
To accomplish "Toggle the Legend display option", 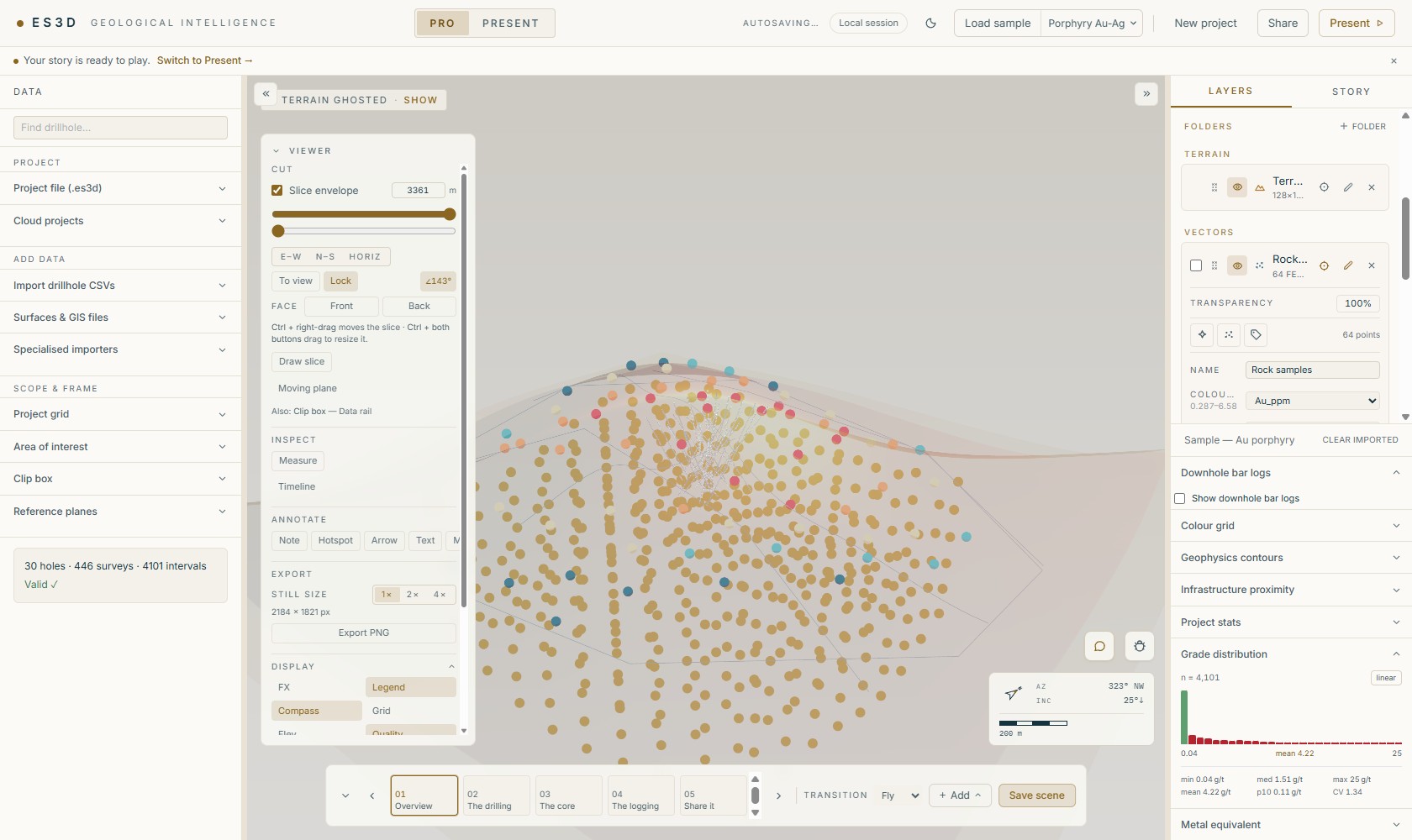I will point(411,687).
